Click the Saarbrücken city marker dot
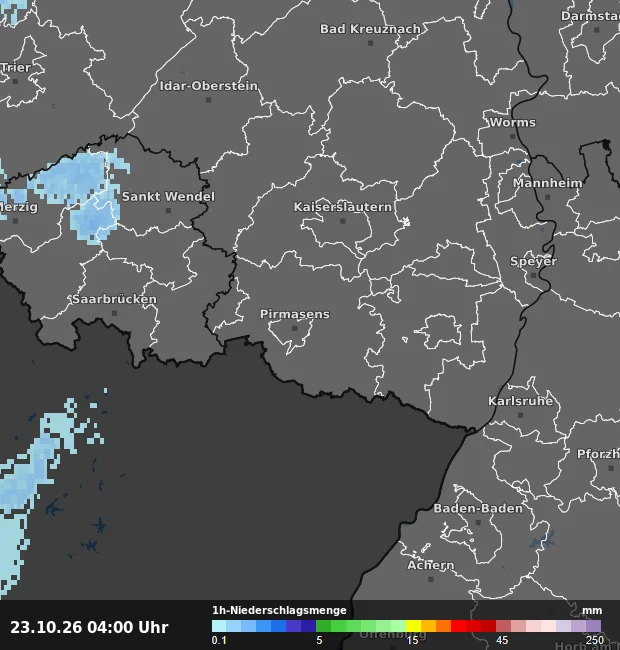This screenshot has width=620, height=650. coord(114,313)
